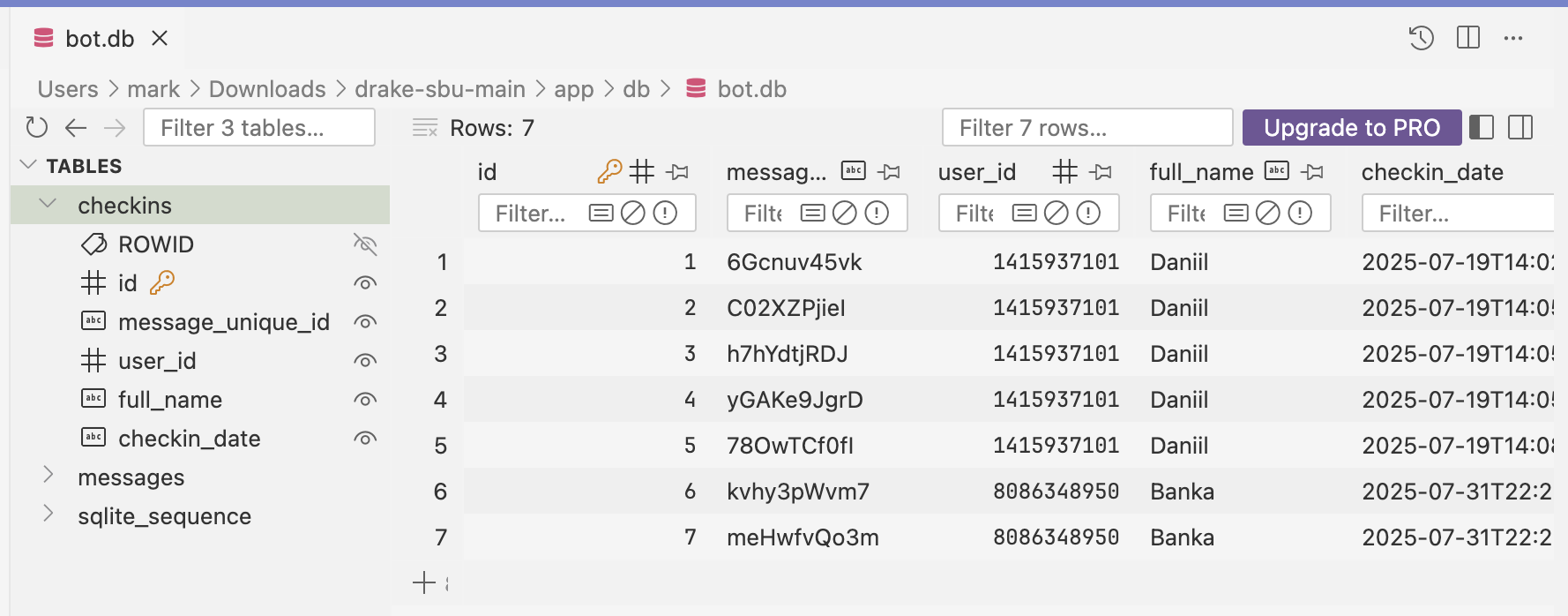Toggle the left sidebar panel icon
1568x616 pixels.
point(1482,128)
